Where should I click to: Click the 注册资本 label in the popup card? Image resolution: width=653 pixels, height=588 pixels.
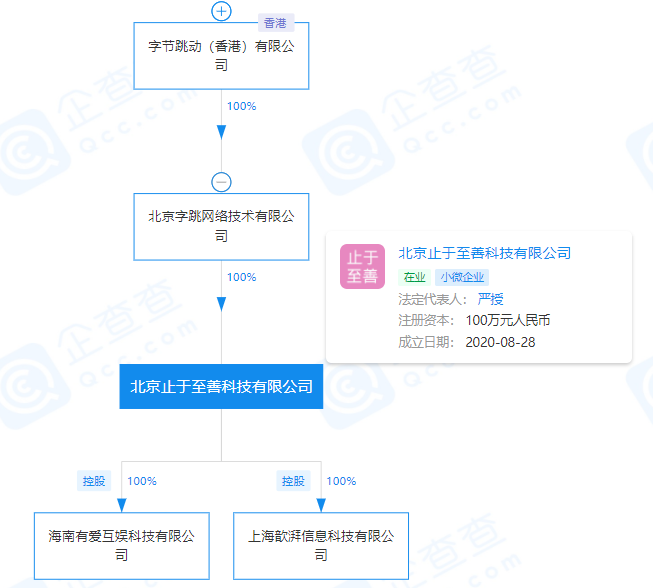(x=426, y=320)
